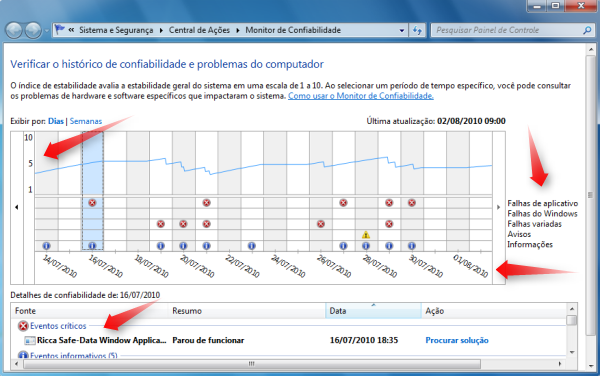This screenshot has width=600, height=376.
Task: Click the refresh icon beside the address bar
Action: 417,30
